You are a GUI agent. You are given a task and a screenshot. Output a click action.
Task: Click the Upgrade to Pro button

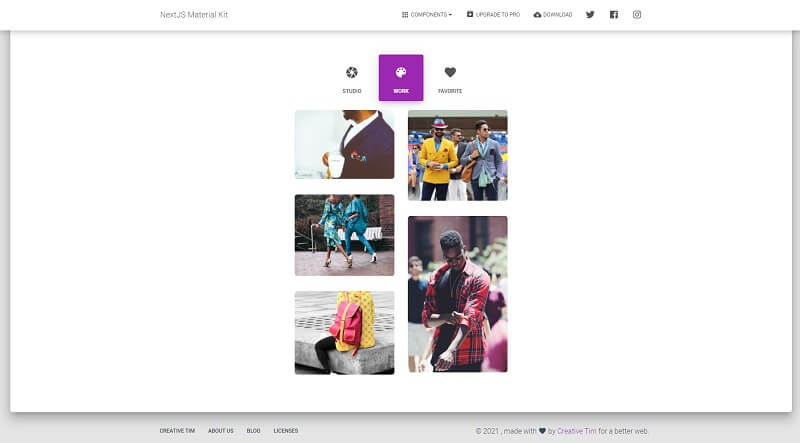(x=493, y=15)
